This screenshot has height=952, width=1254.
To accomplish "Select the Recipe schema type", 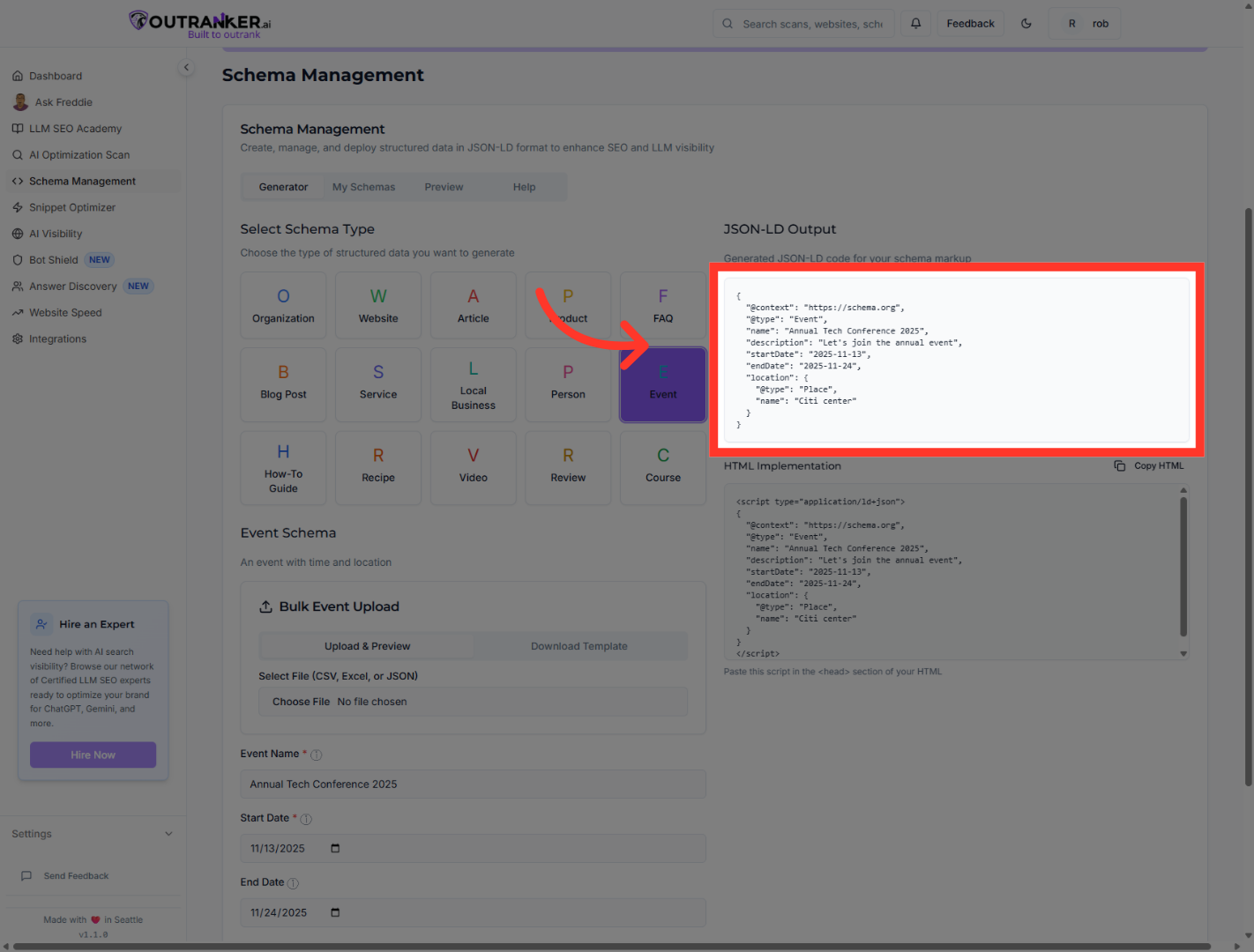I will pos(378,467).
